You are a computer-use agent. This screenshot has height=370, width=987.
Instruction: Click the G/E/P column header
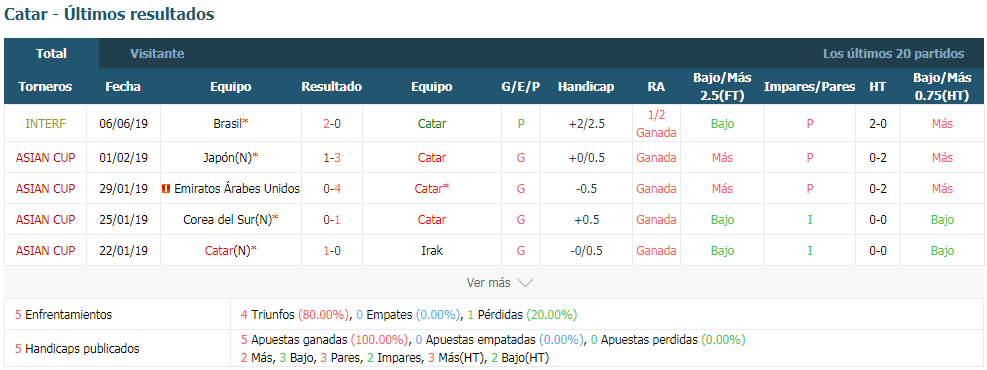click(x=521, y=87)
